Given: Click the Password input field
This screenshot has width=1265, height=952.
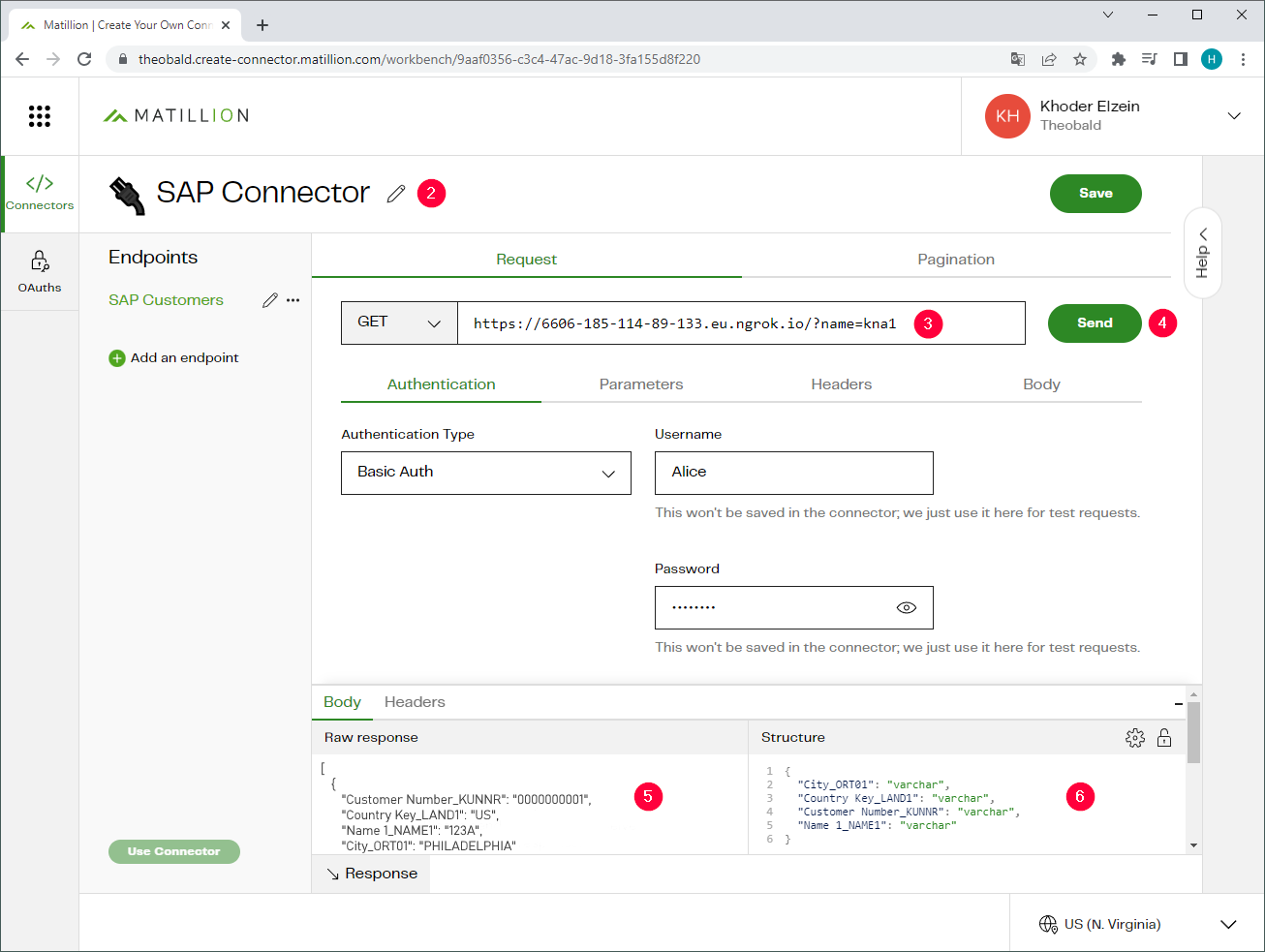Looking at the screenshot, I should [x=794, y=607].
